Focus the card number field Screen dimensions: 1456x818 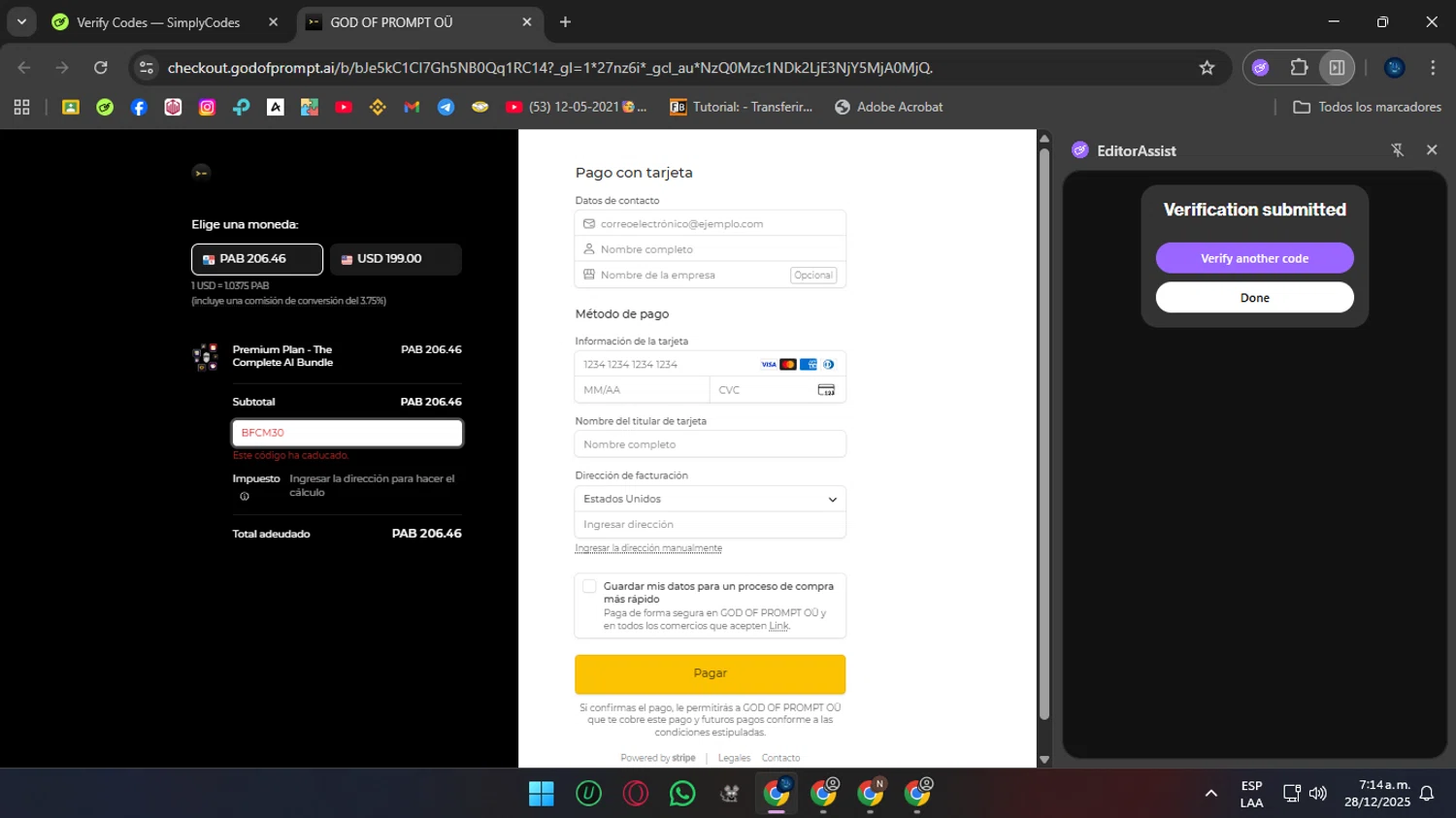point(711,364)
